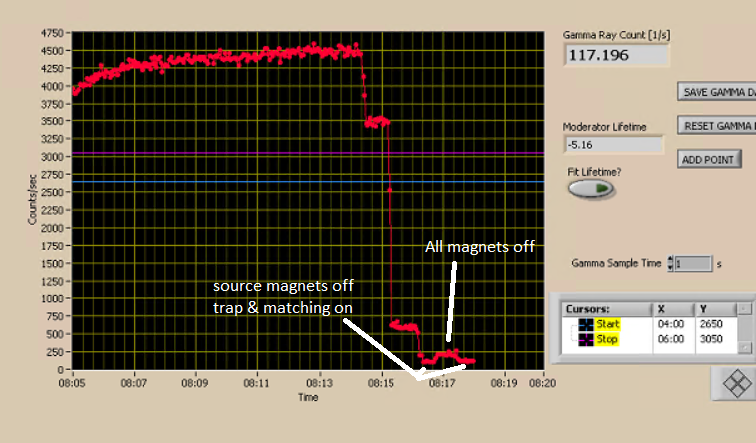Click the cursor mover diamond pad
The height and width of the screenshot is (443, 756).
[x=737, y=384]
